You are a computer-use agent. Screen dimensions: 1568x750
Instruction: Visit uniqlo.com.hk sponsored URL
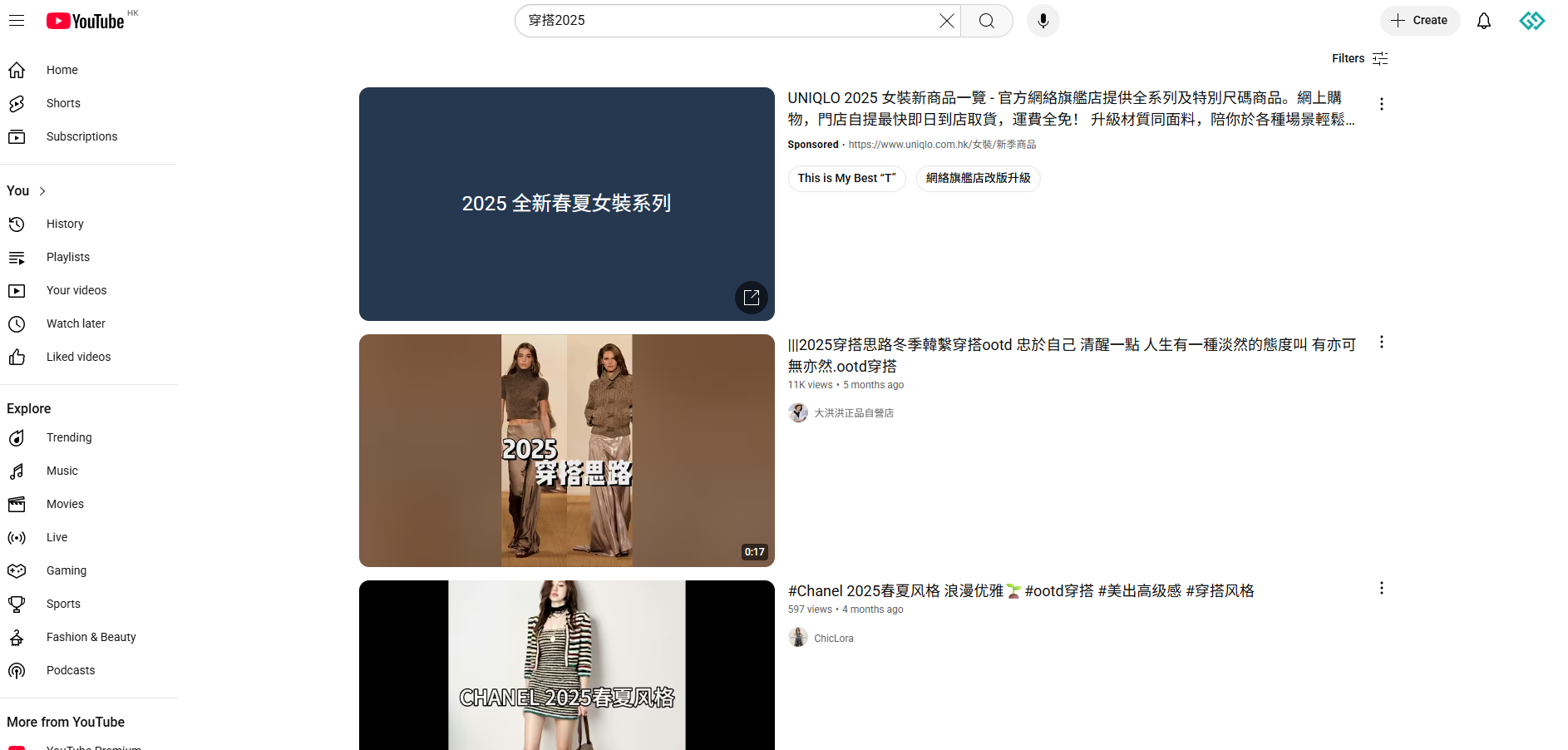click(942, 145)
